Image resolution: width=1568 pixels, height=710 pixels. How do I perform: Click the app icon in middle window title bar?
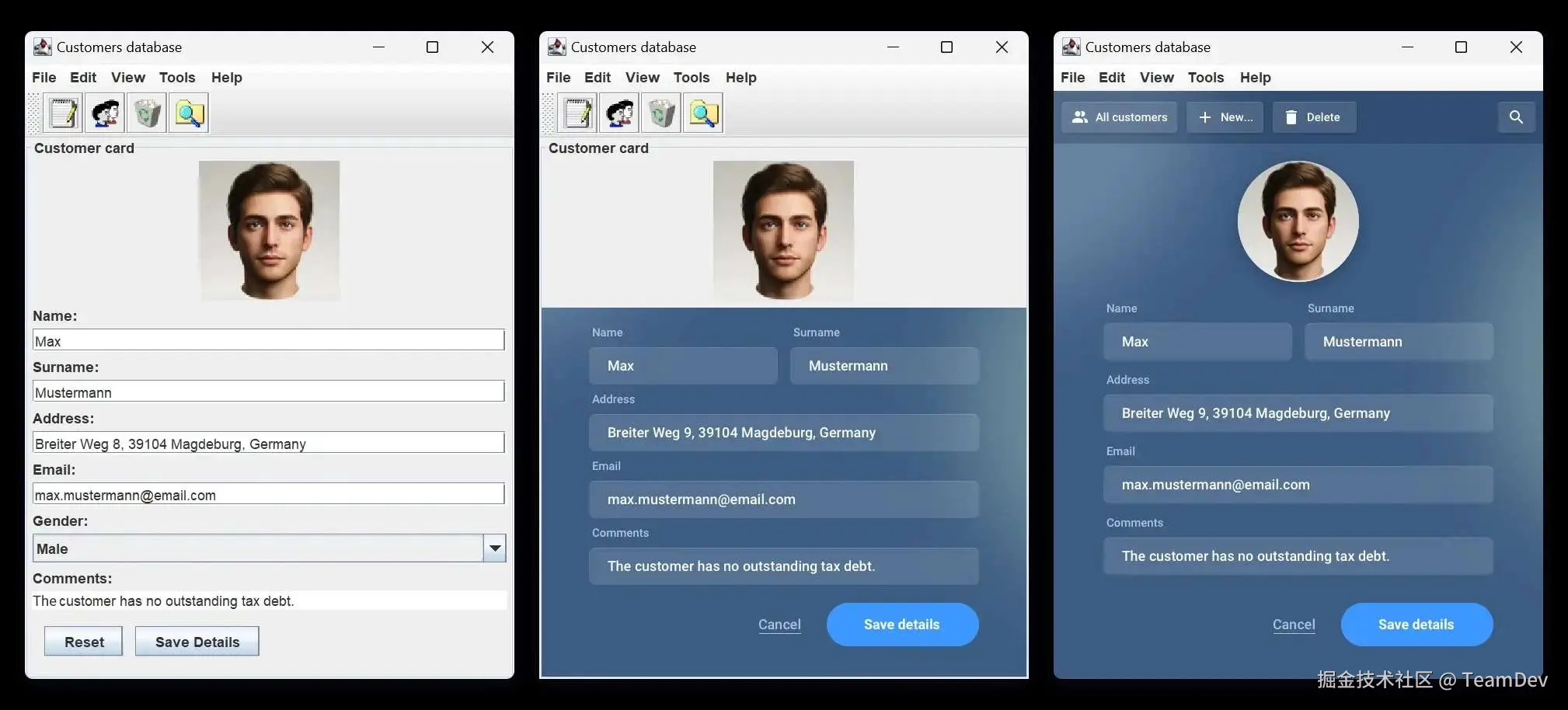[x=556, y=47]
